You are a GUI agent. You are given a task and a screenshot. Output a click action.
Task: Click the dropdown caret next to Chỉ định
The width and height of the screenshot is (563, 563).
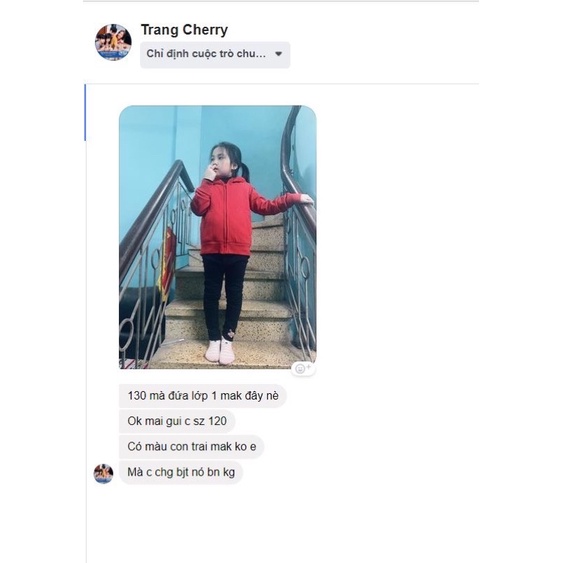point(278,54)
